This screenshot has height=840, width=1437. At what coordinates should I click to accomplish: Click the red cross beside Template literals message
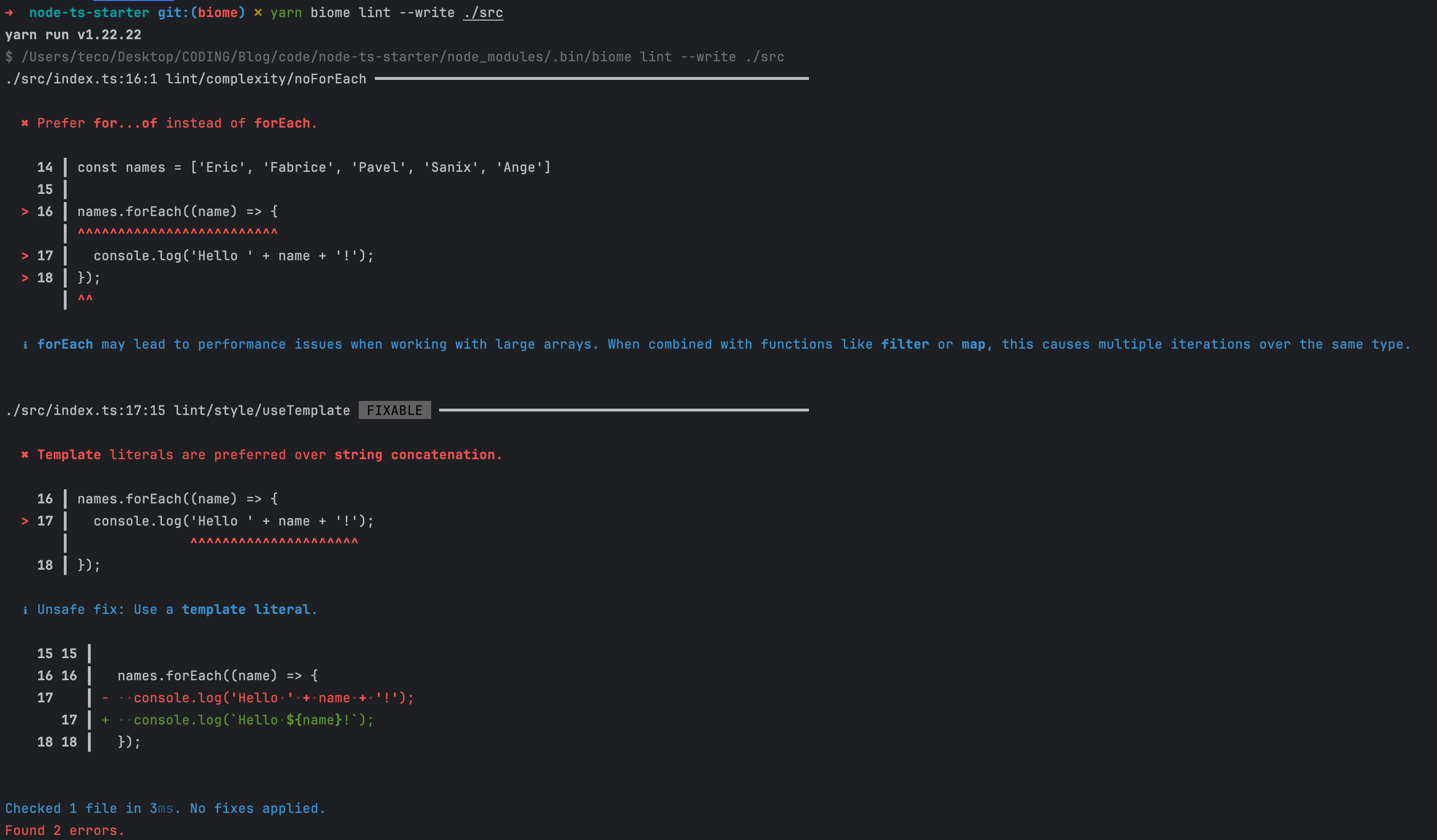pyautogui.click(x=25, y=455)
